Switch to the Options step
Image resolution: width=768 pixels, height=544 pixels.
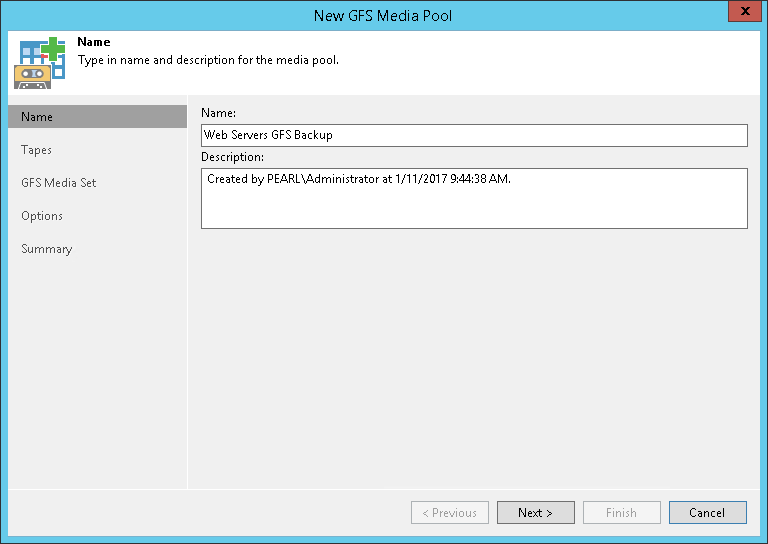(42, 216)
